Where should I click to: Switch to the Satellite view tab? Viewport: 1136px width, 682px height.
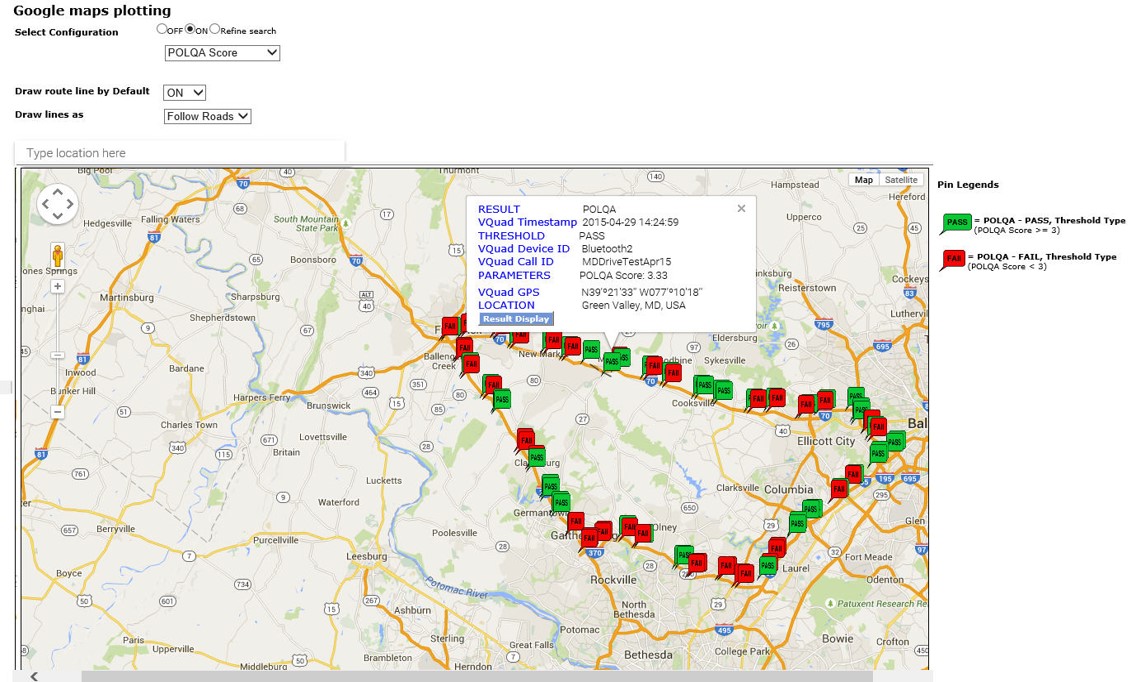point(901,180)
